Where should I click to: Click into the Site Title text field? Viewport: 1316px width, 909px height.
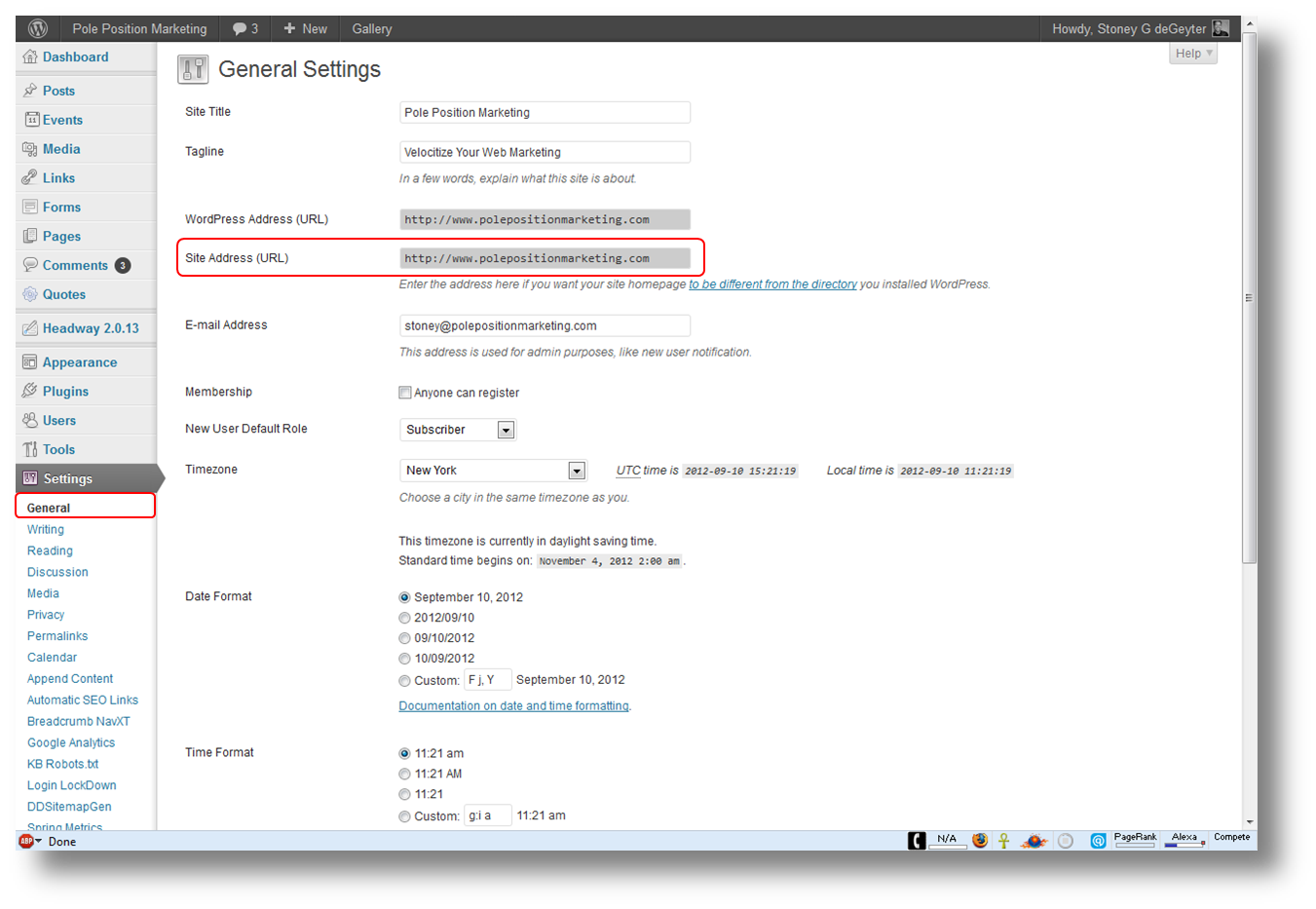coord(545,113)
